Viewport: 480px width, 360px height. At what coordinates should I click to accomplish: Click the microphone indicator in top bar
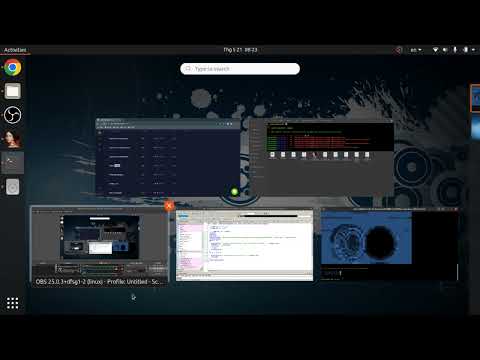coord(455,50)
